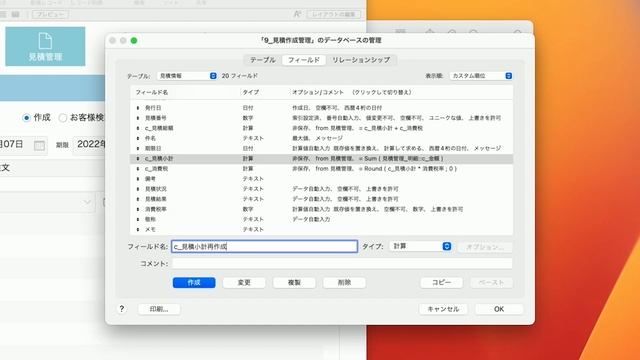Click into the フィールド名 input field
This screenshot has width=640, height=360.
click(x=264, y=246)
